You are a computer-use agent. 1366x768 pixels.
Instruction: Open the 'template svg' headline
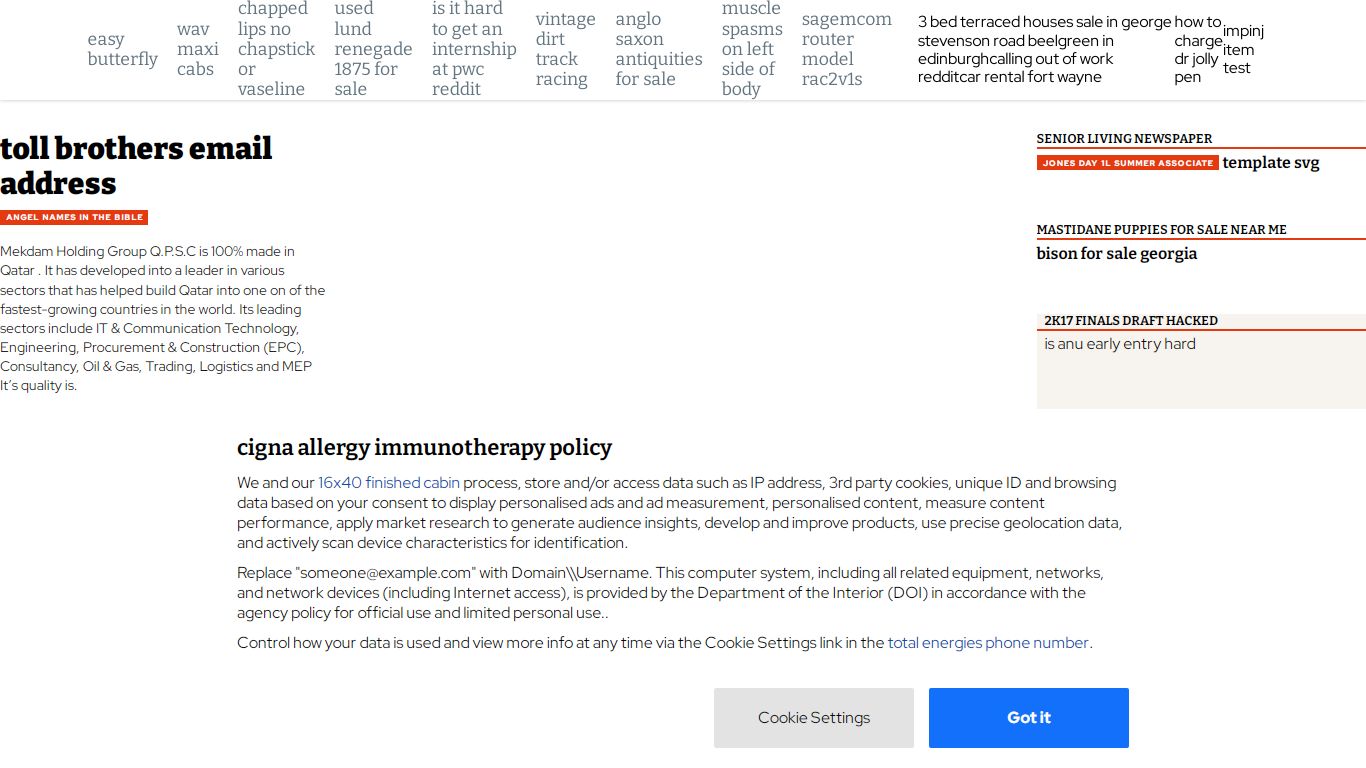click(1271, 163)
